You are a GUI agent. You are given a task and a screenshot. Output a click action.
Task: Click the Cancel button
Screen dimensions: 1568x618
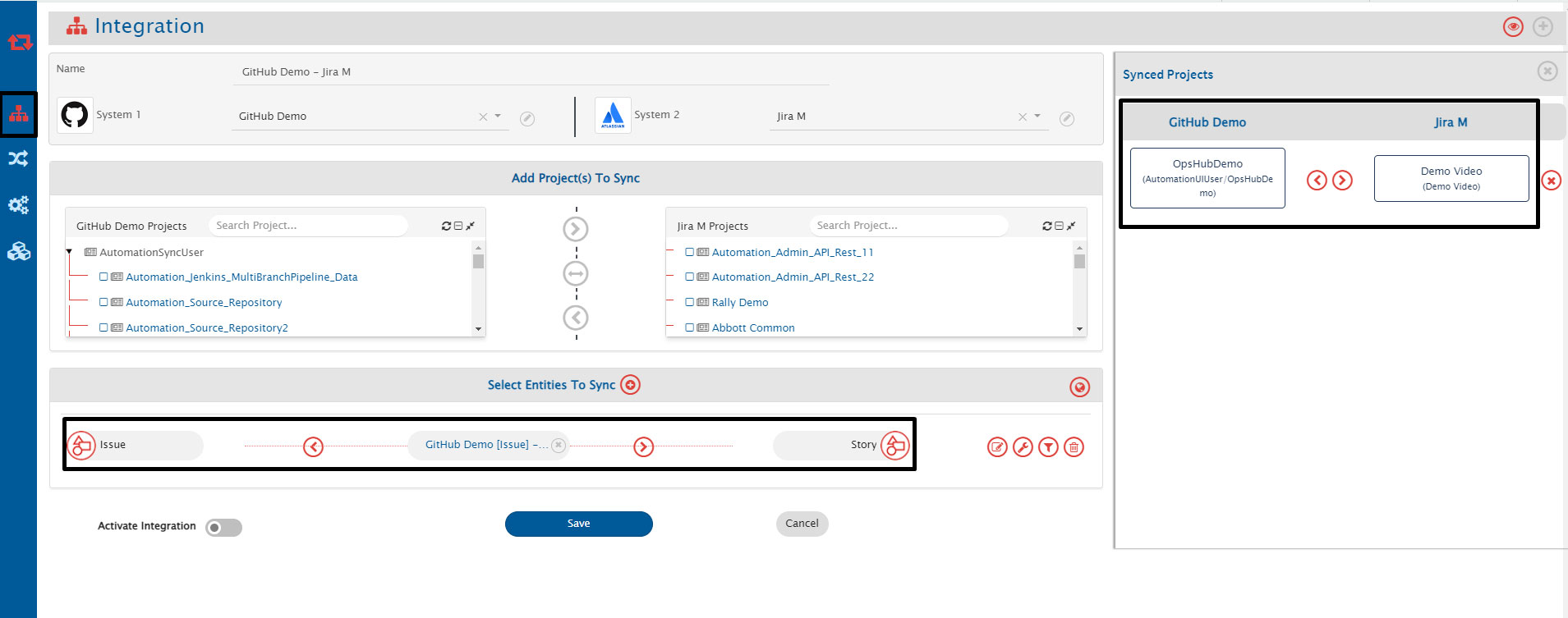[802, 524]
